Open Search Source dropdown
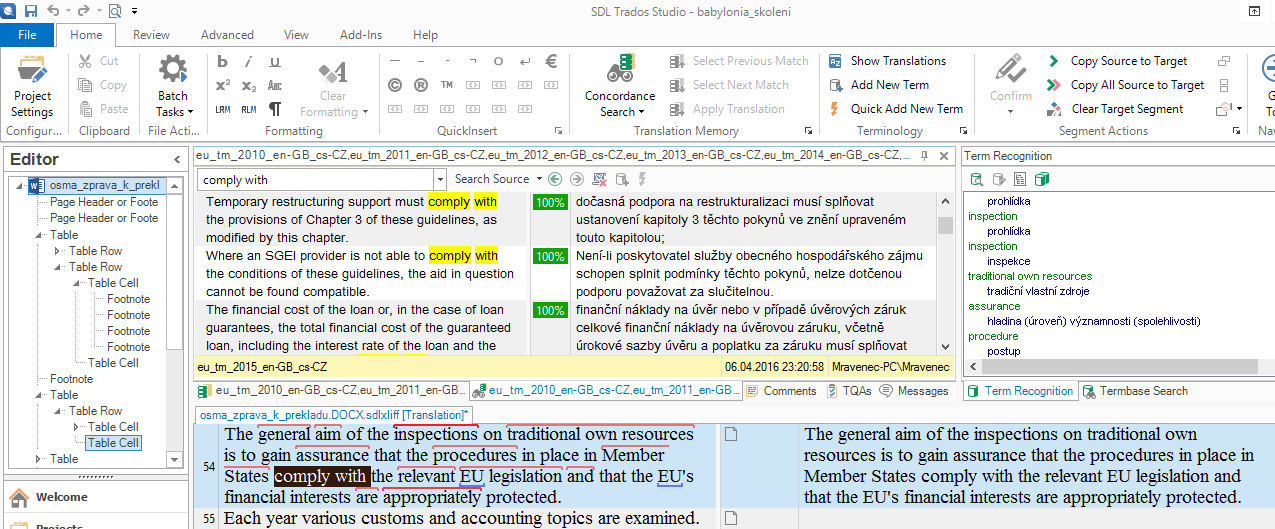This screenshot has width=1275, height=529. pyautogui.click(x=498, y=179)
